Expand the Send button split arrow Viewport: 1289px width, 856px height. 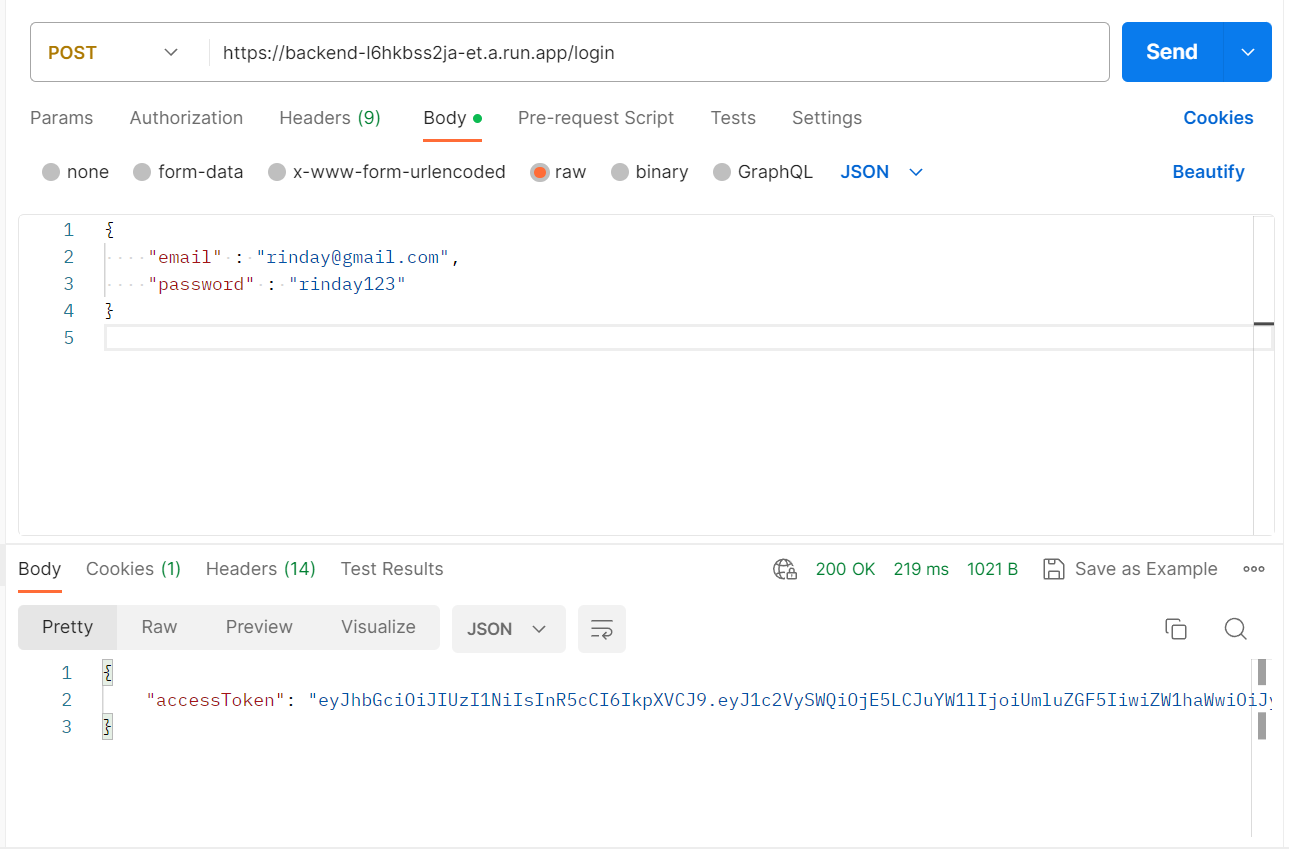pos(1247,51)
